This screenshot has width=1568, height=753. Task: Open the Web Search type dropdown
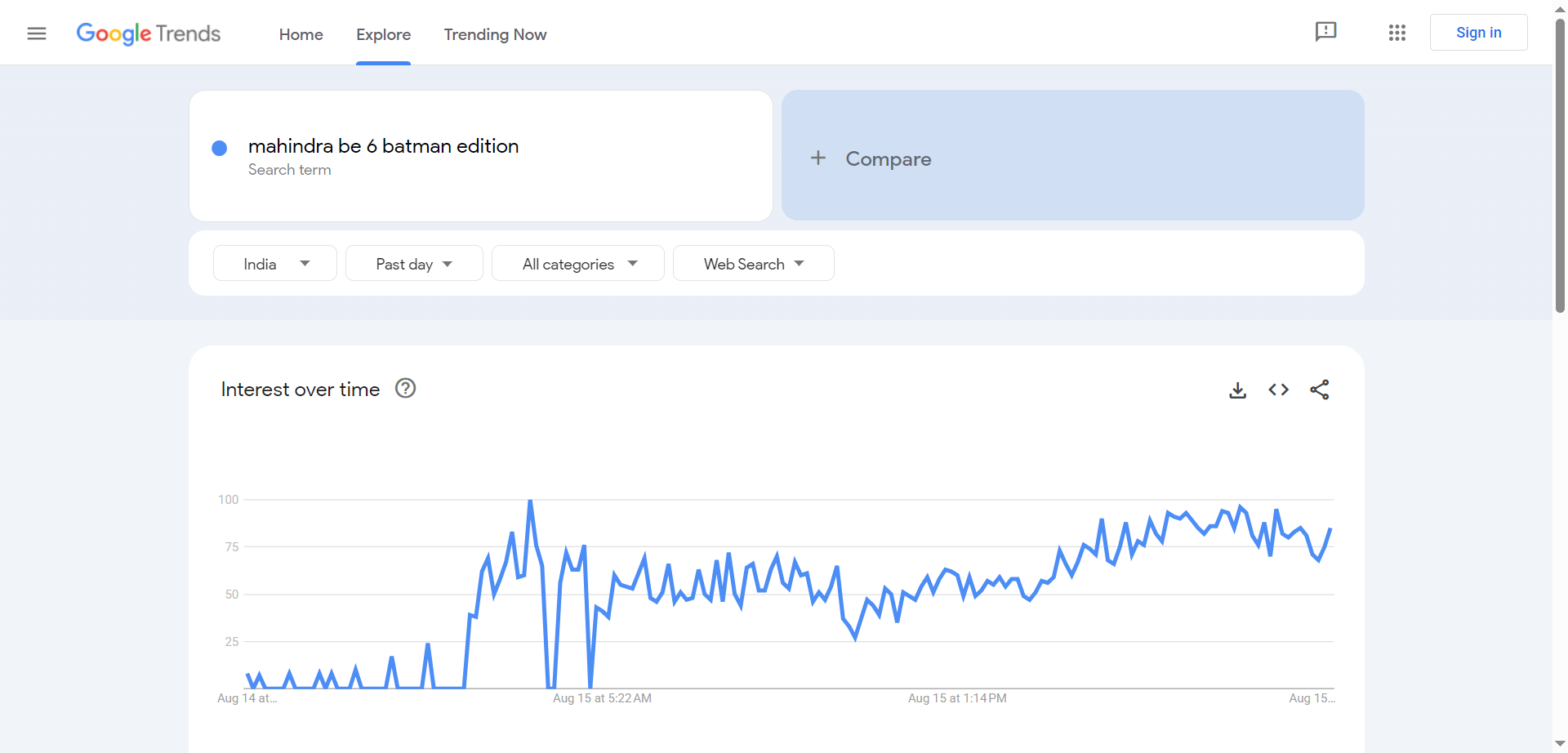point(753,264)
